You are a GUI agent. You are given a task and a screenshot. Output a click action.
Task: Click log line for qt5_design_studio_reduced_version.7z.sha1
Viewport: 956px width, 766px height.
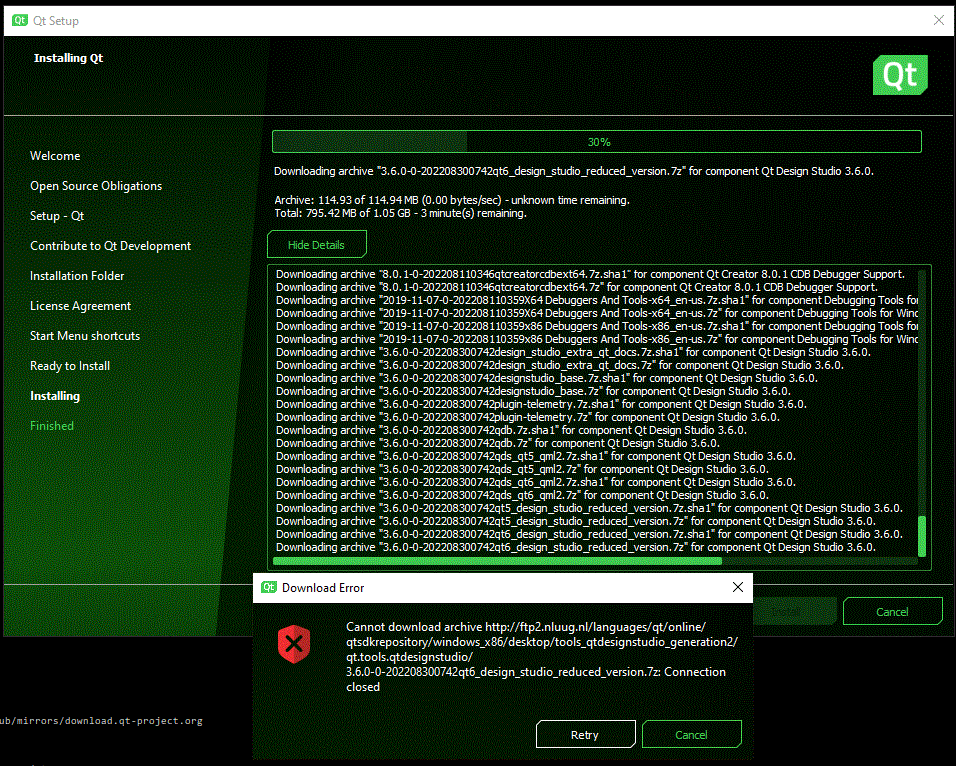pos(589,508)
